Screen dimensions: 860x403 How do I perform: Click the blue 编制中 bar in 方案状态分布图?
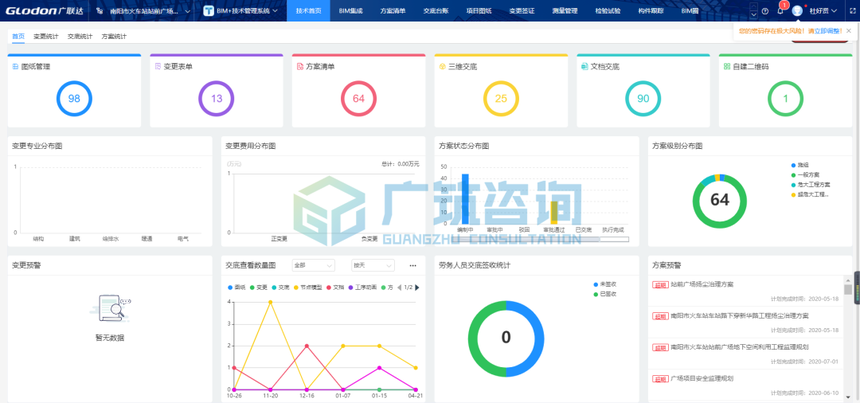point(465,198)
